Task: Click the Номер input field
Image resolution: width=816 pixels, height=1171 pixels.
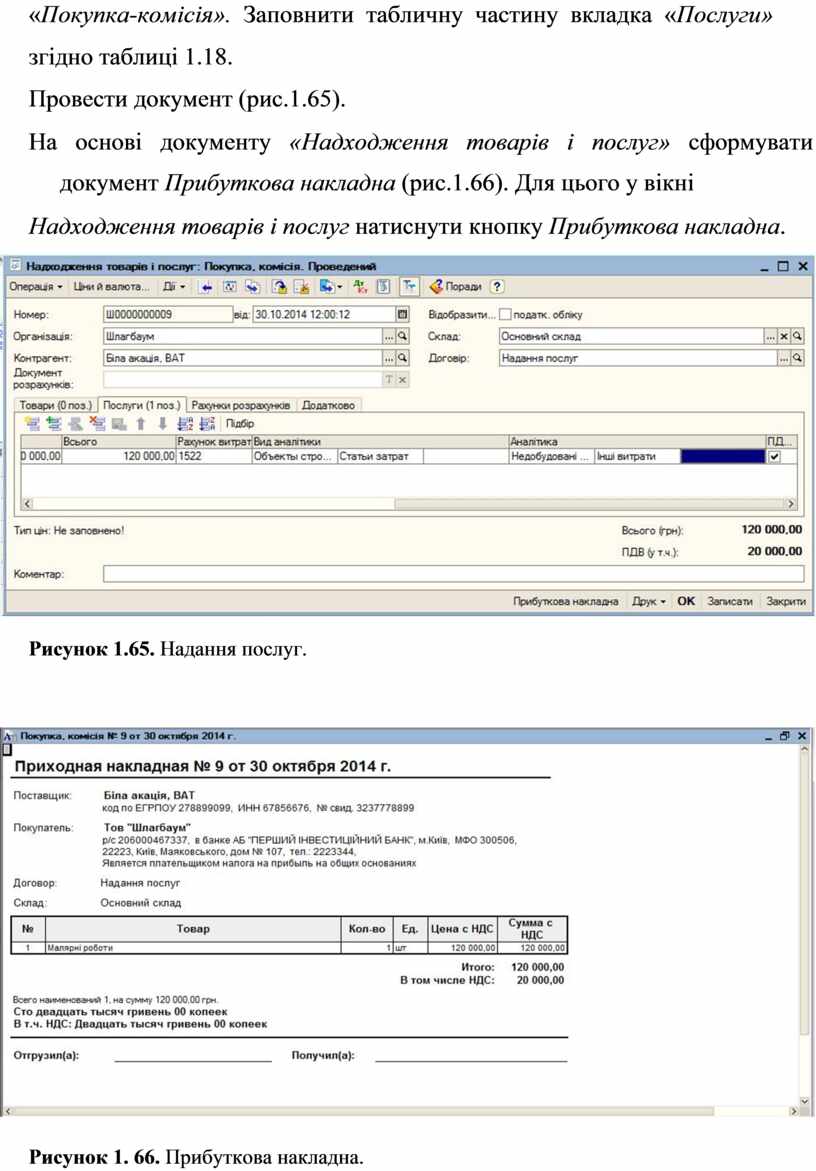Action: coord(167,314)
